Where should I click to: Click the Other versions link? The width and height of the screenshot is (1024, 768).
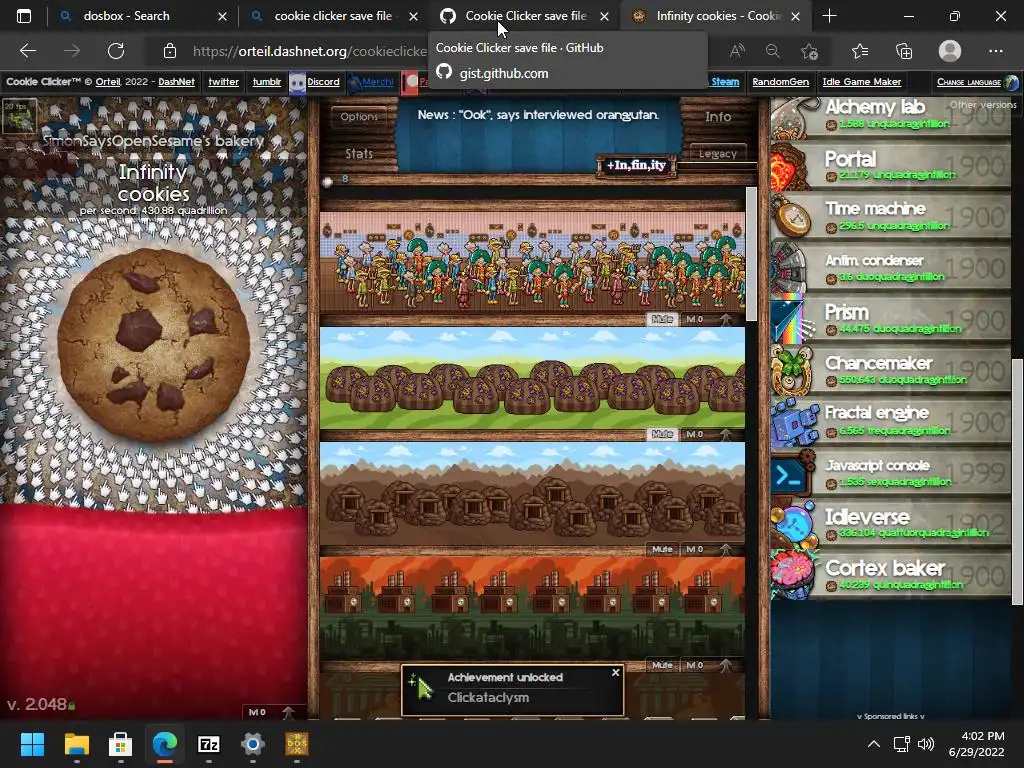[983, 104]
